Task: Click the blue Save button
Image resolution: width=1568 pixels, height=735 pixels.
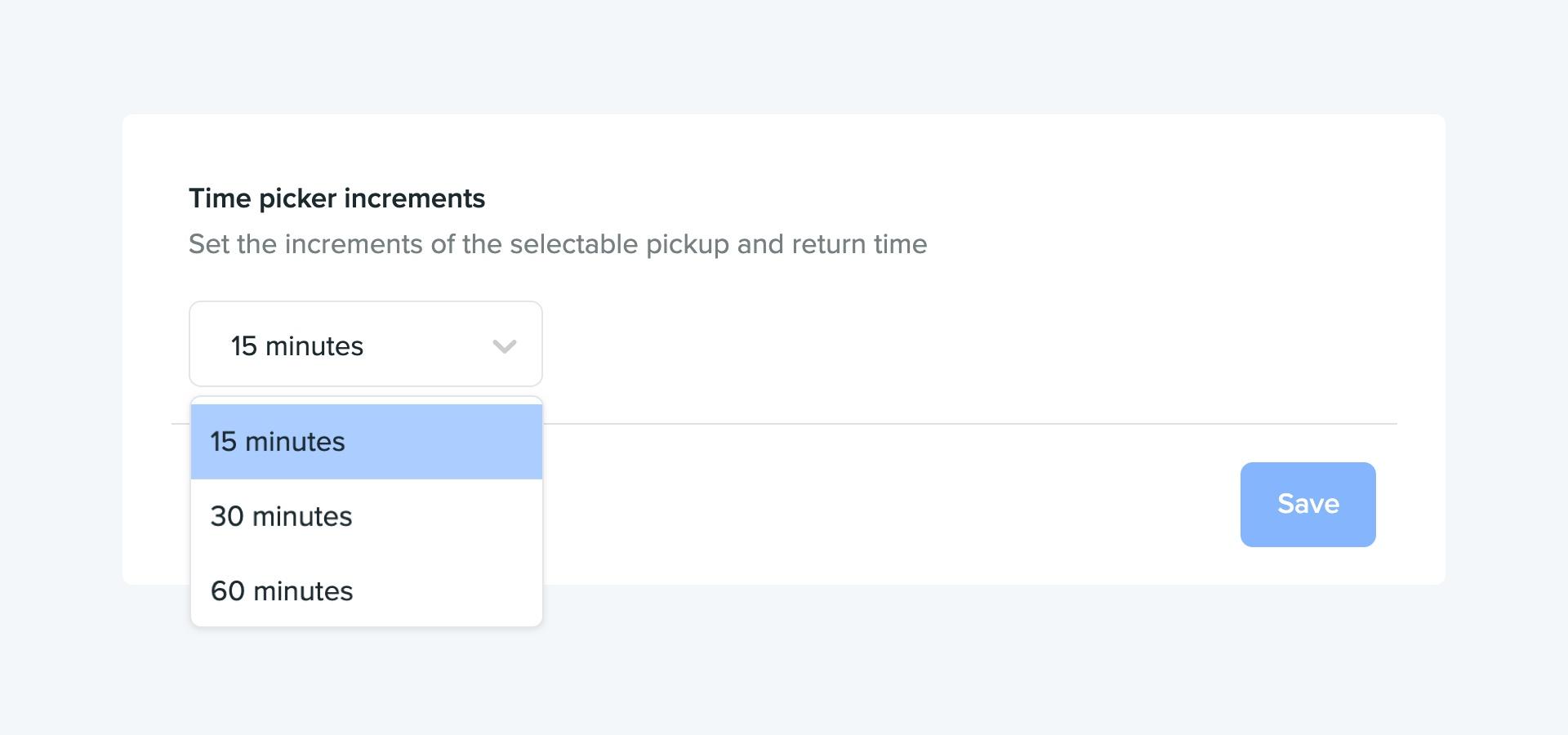Action: point(1307,504)
